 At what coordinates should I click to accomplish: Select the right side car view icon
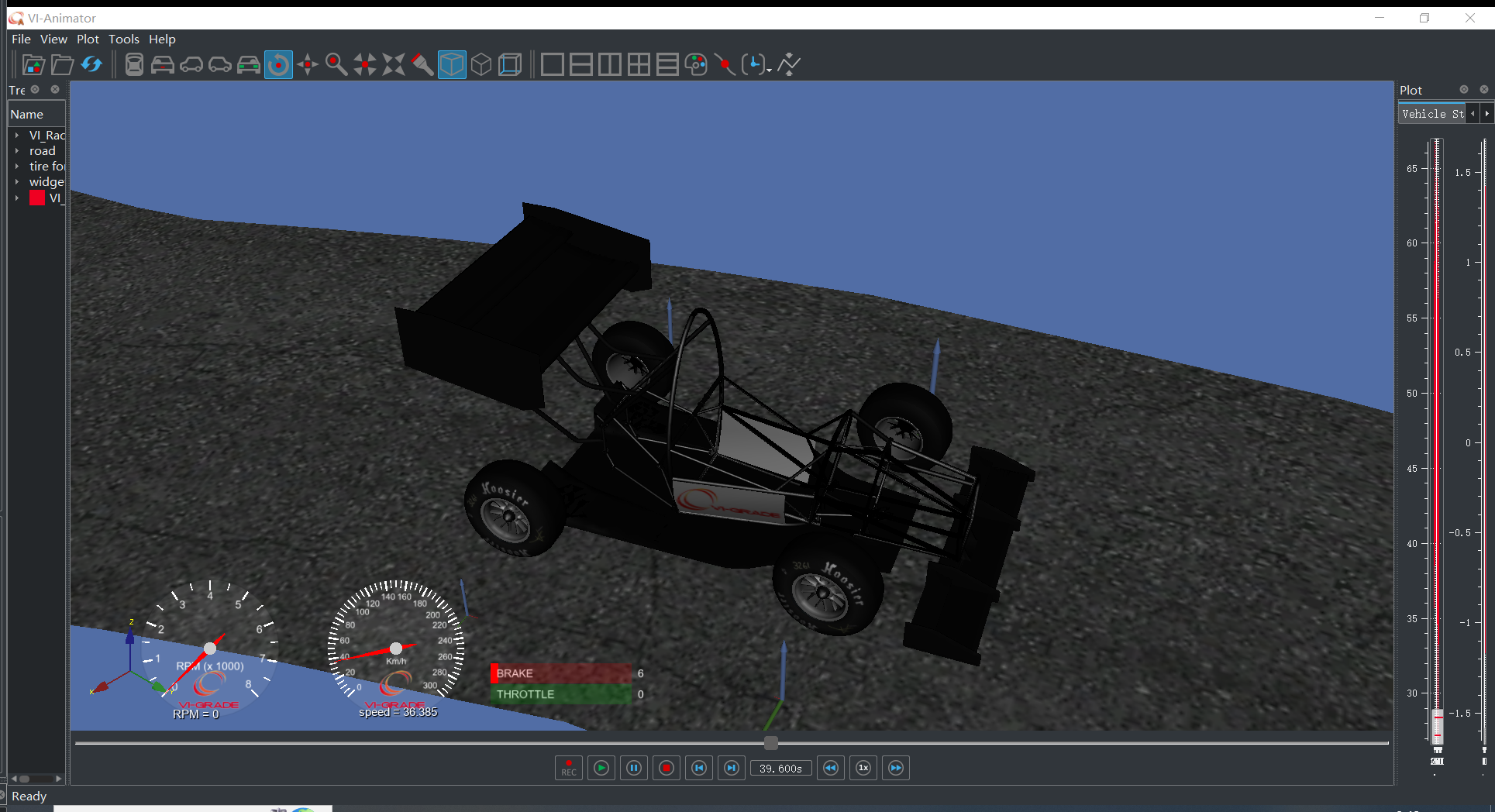pos(219,65)
